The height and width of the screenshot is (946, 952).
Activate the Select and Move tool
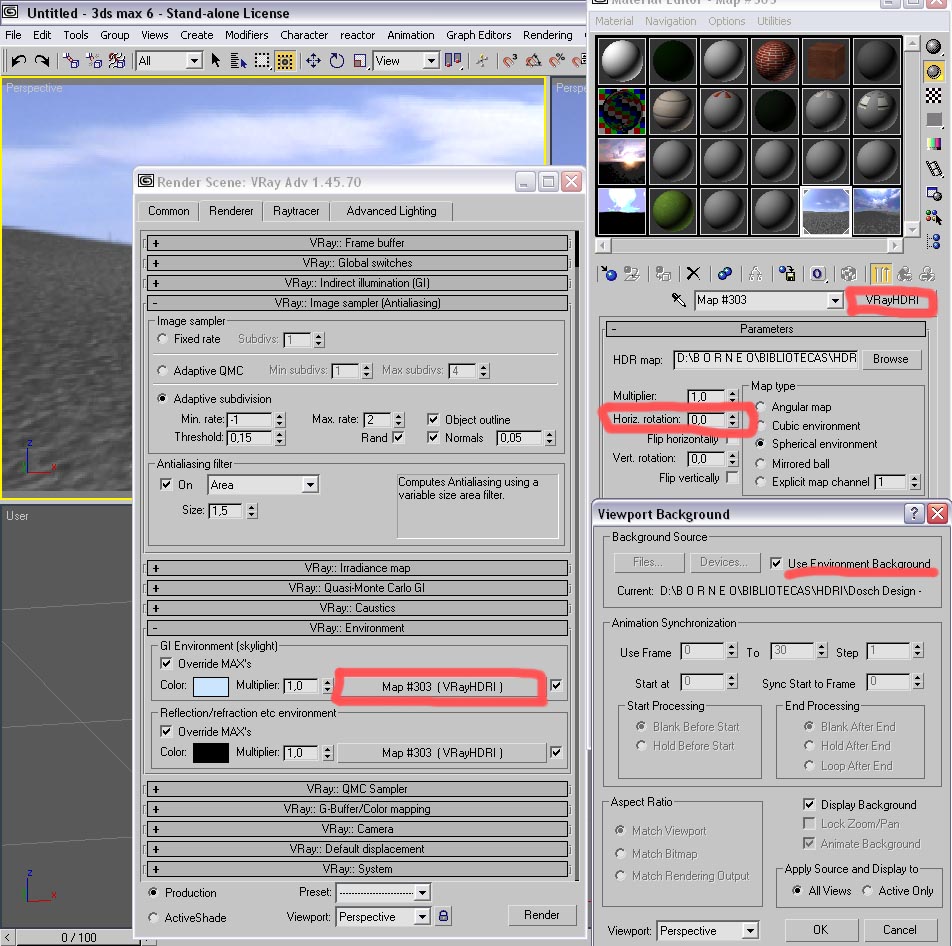point(313,61)
